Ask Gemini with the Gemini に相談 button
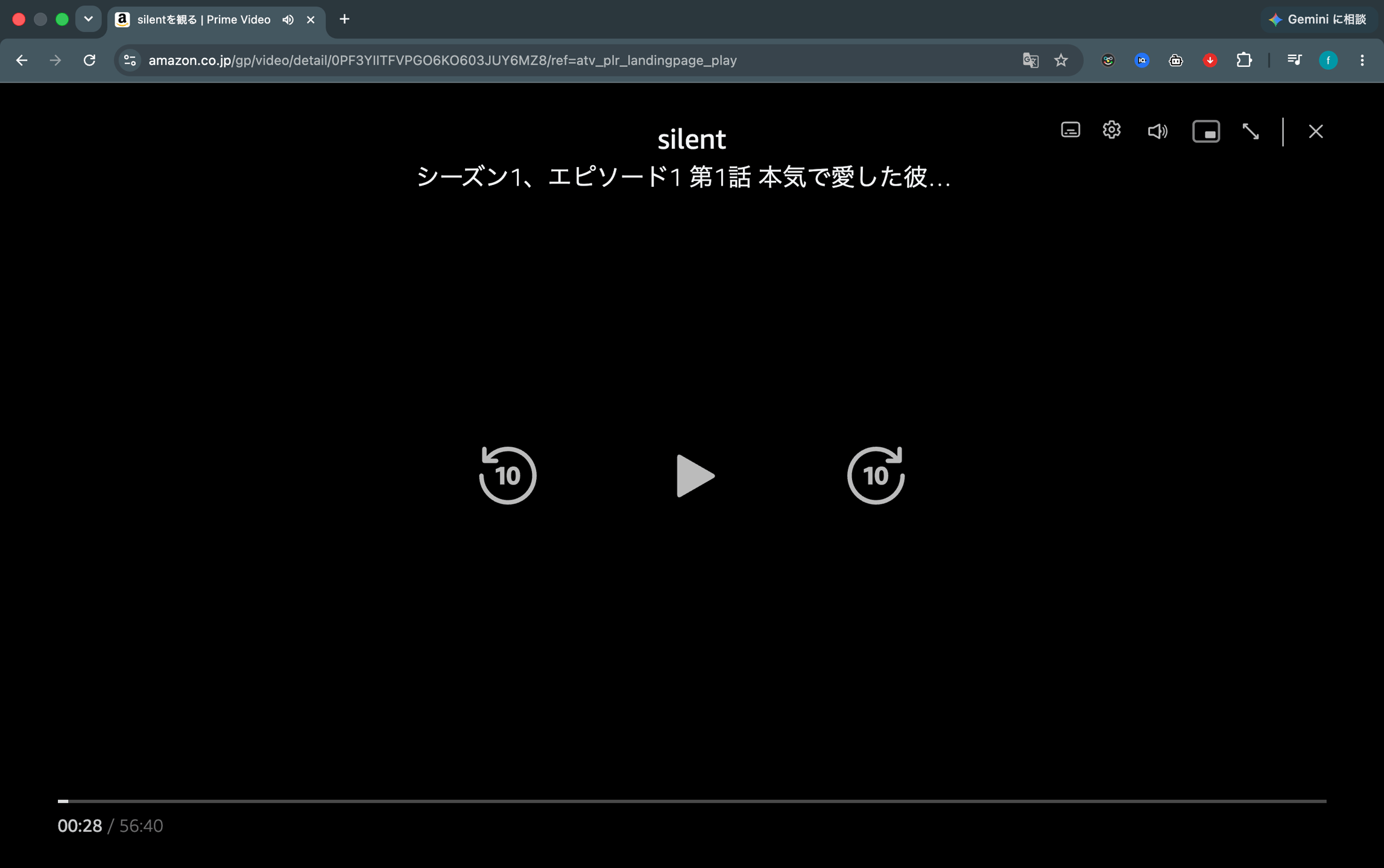This screenshot has width=1384, height=868. click(1318, 19)
